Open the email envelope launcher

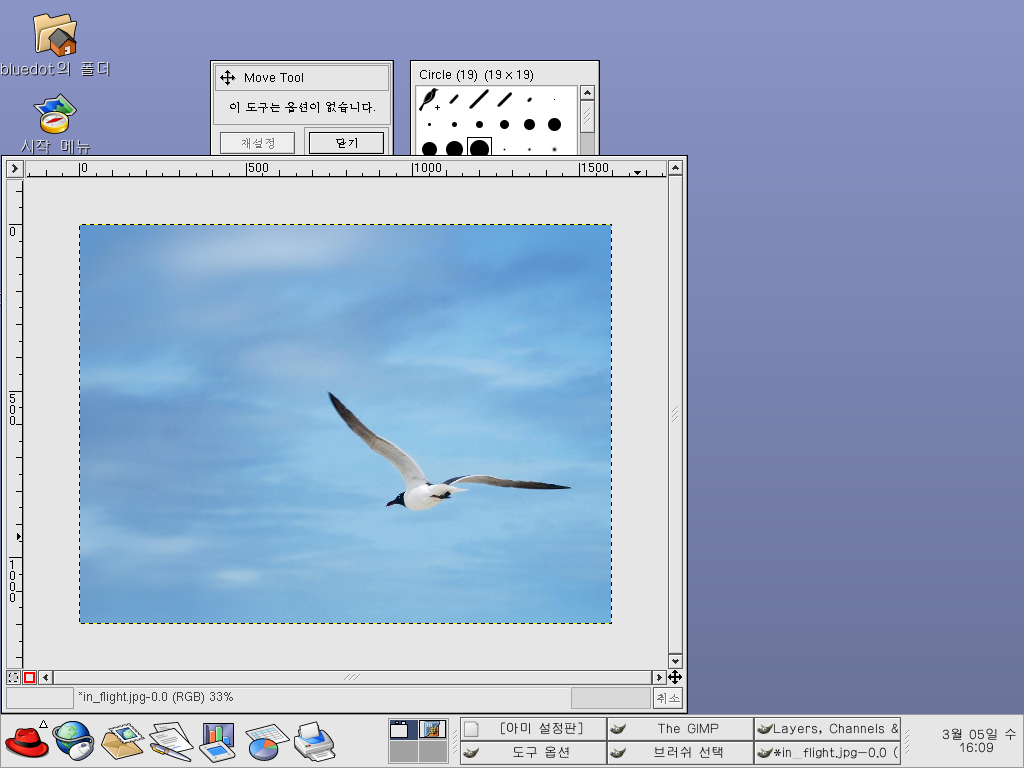click(x=122, y=742)
